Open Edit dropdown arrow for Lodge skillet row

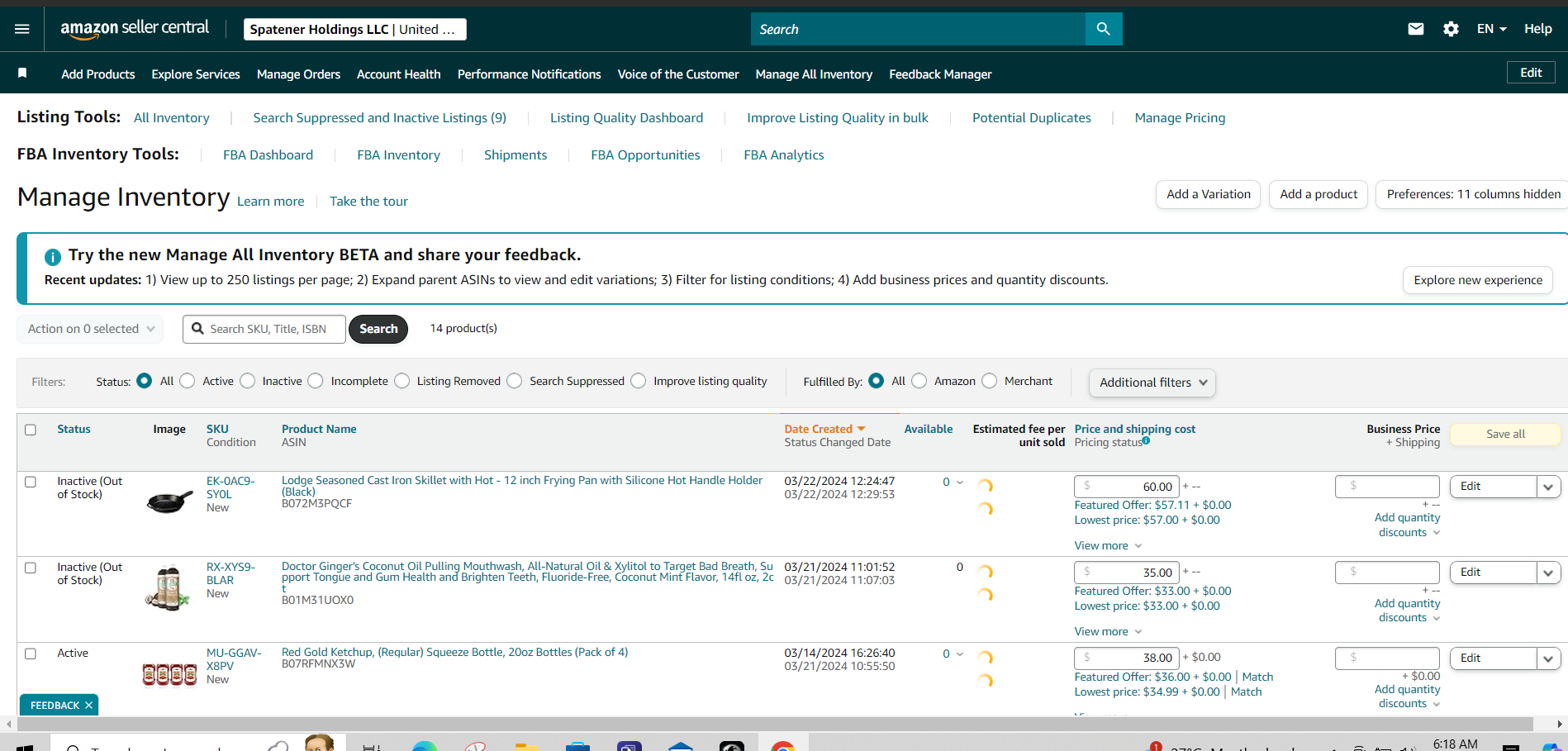click(1548, 487)
